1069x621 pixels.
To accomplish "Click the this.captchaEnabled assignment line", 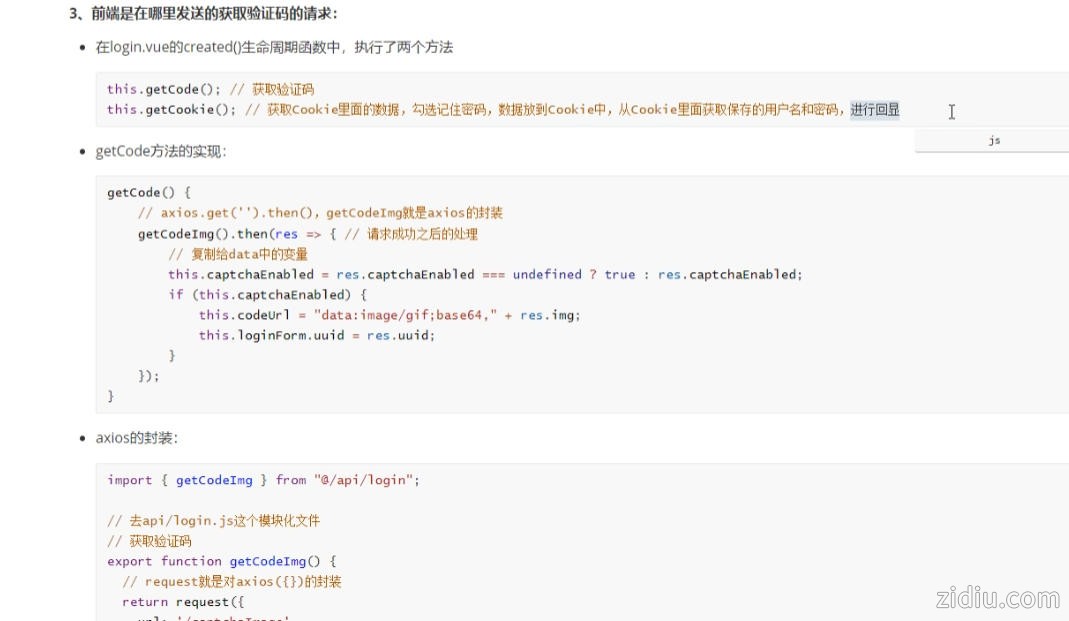I will click(x=485, y=274).
